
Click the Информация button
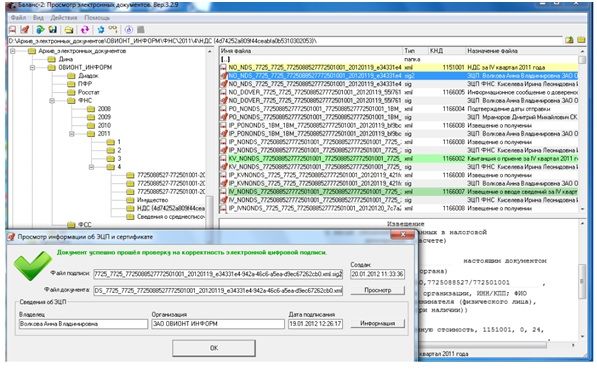point(377,323)
